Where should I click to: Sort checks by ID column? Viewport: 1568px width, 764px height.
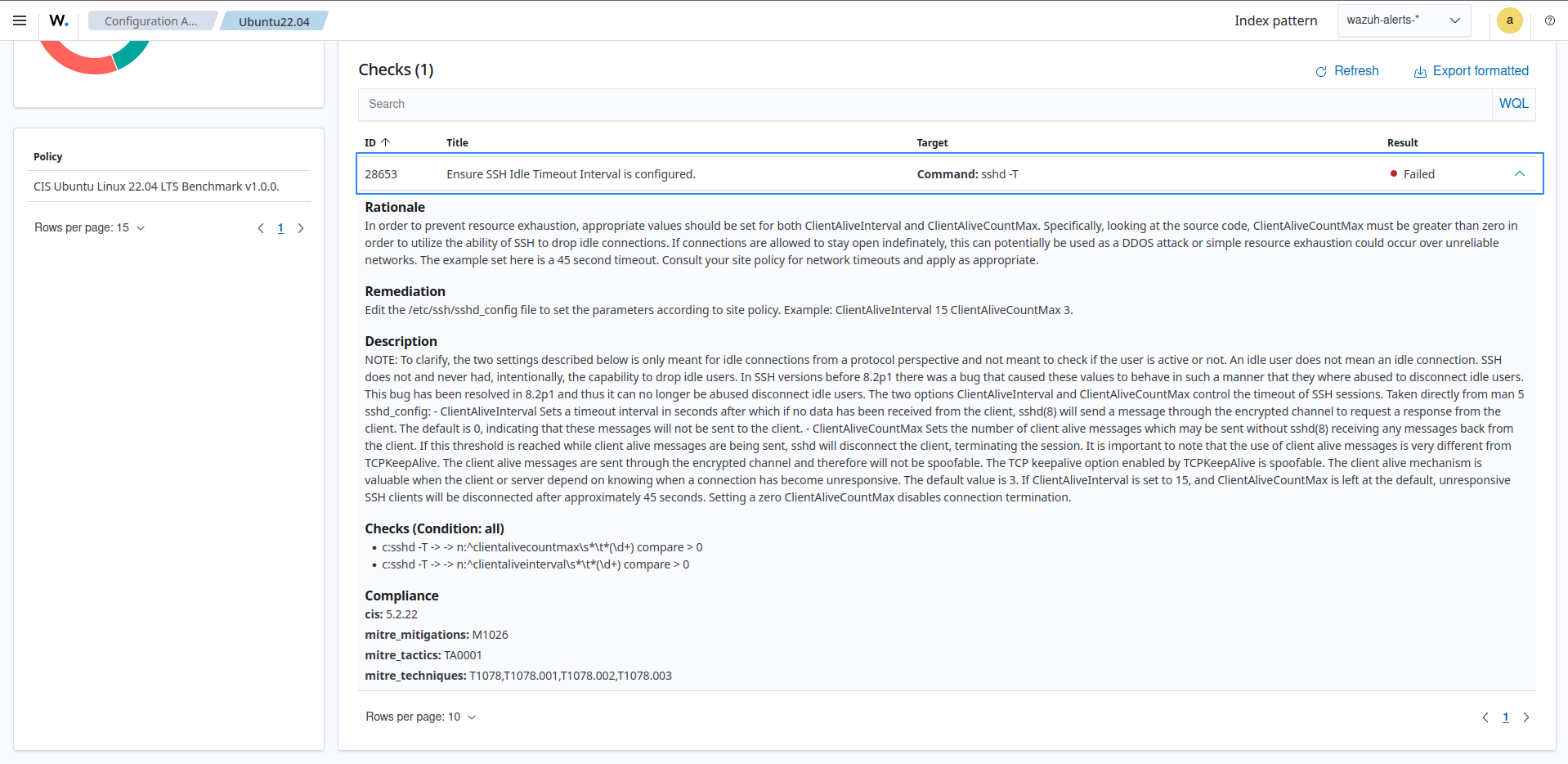(377, 142)
